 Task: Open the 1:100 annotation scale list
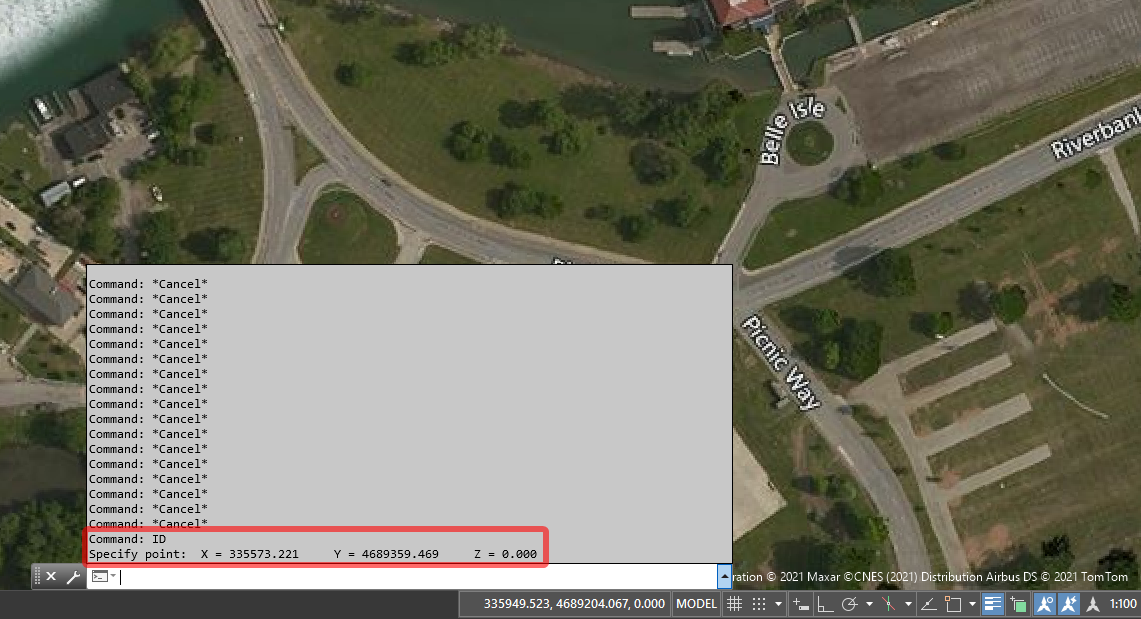point(1123,604)
